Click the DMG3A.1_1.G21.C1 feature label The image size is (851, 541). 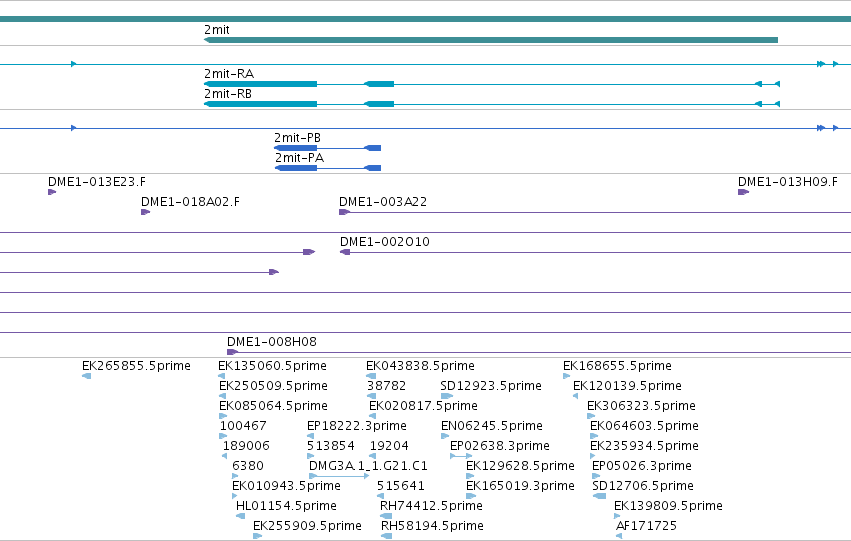tap(368, 466)
